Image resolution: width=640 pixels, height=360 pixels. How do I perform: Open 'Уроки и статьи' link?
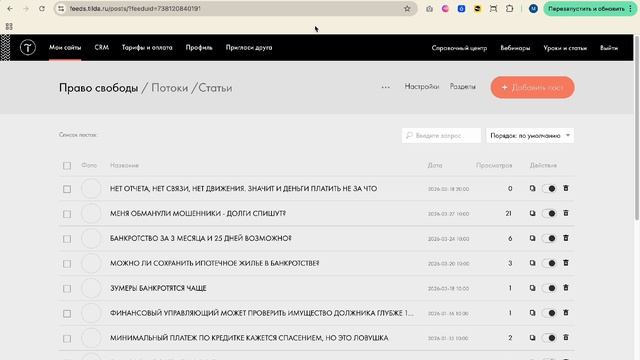[565, 48]
